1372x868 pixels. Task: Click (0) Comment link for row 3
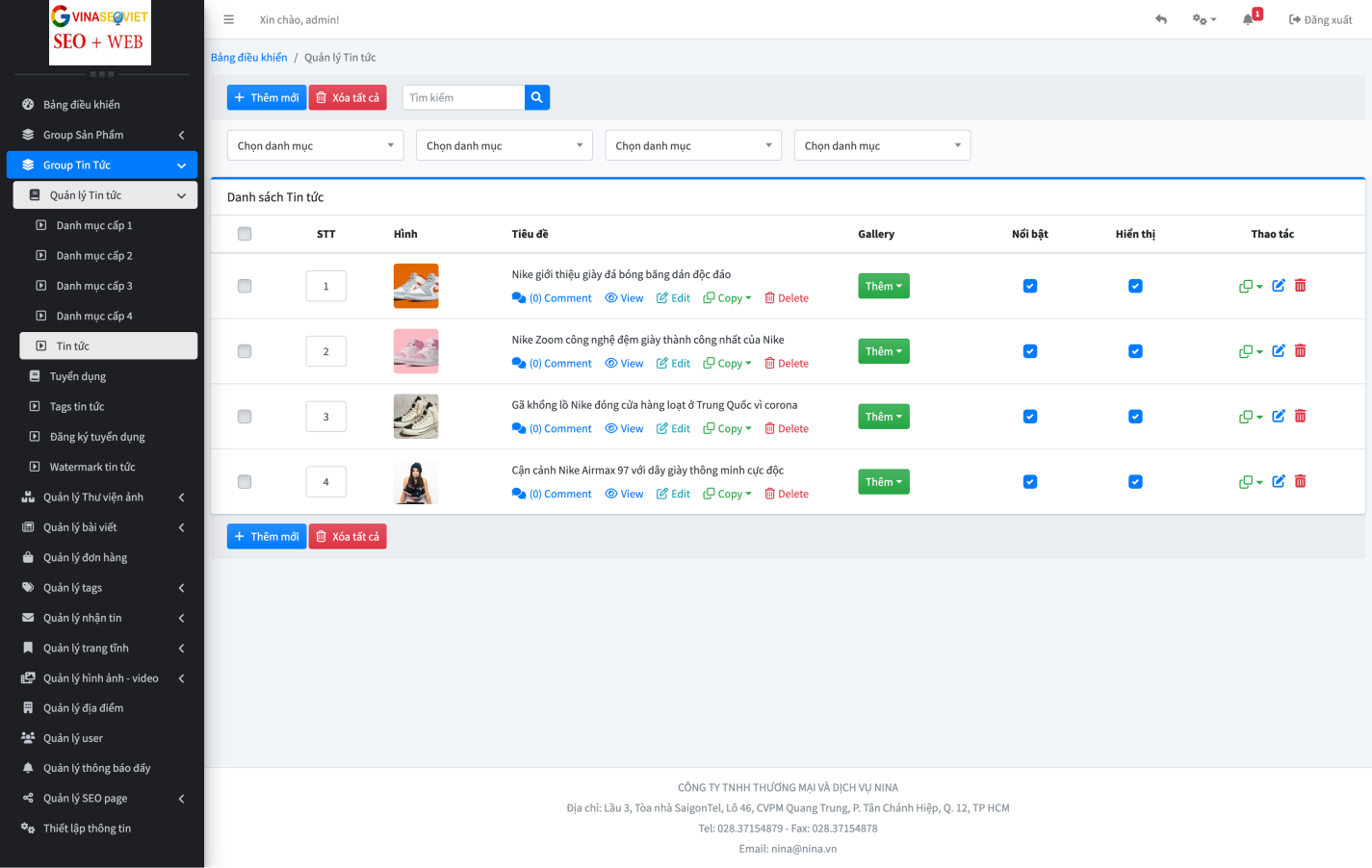552,429
